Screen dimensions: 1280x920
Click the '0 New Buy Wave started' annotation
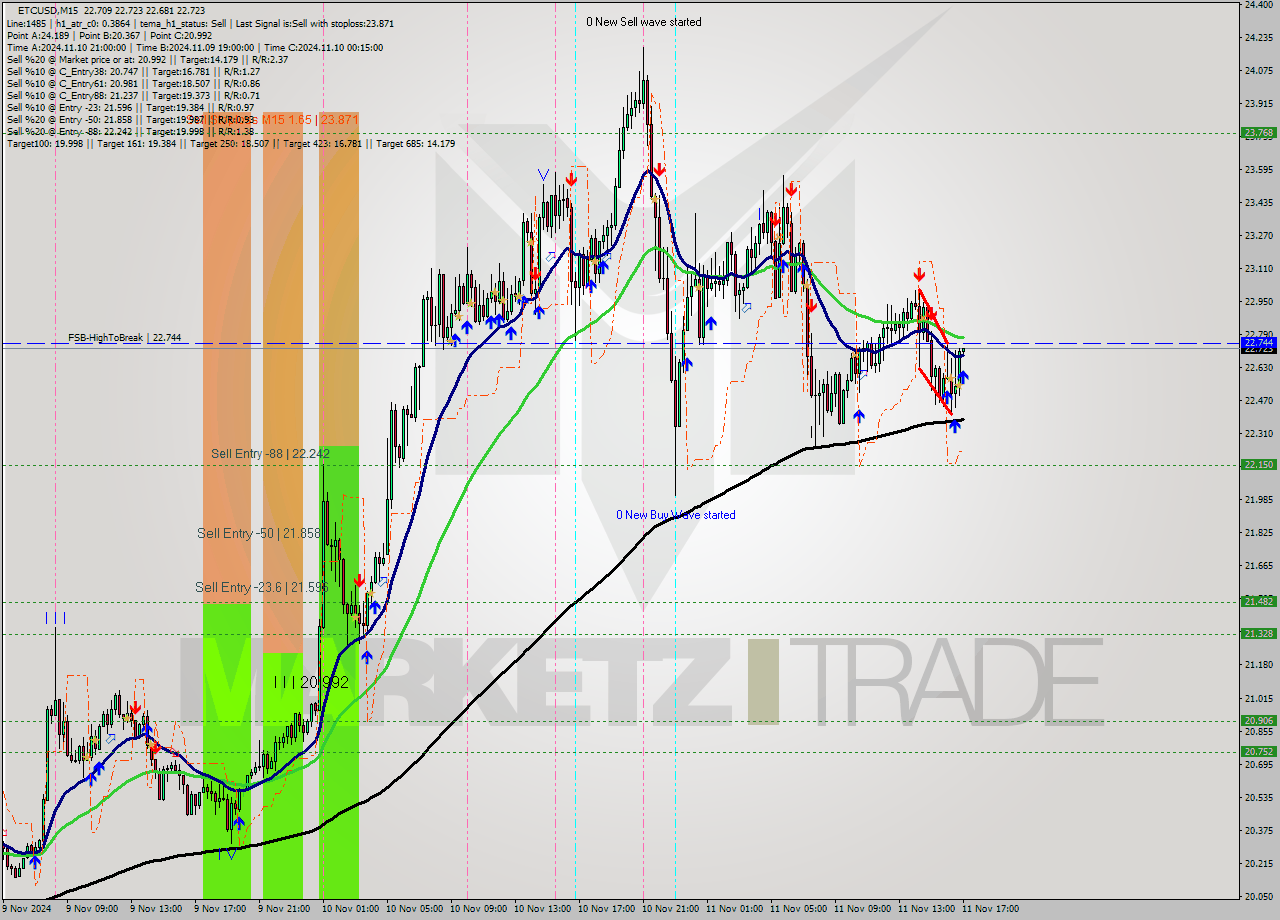(x=675, y=515)
